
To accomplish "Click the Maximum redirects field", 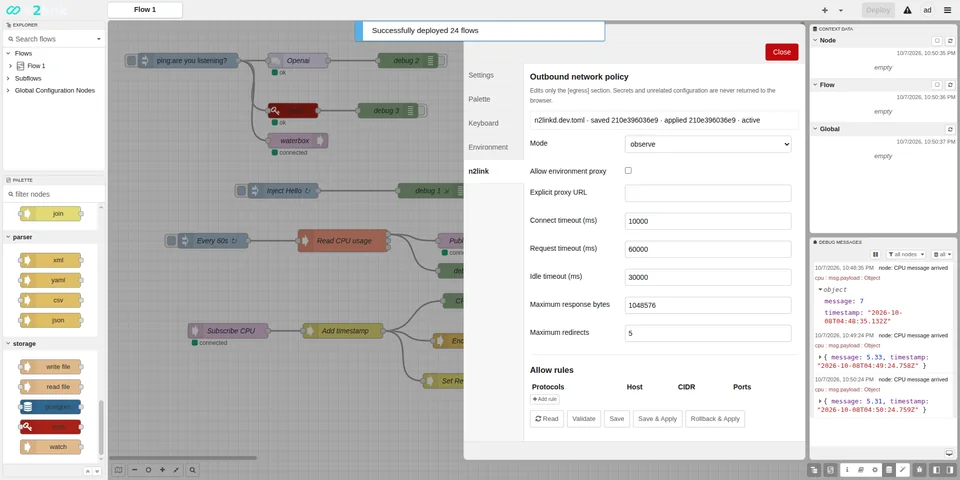I will coord(708,334).
